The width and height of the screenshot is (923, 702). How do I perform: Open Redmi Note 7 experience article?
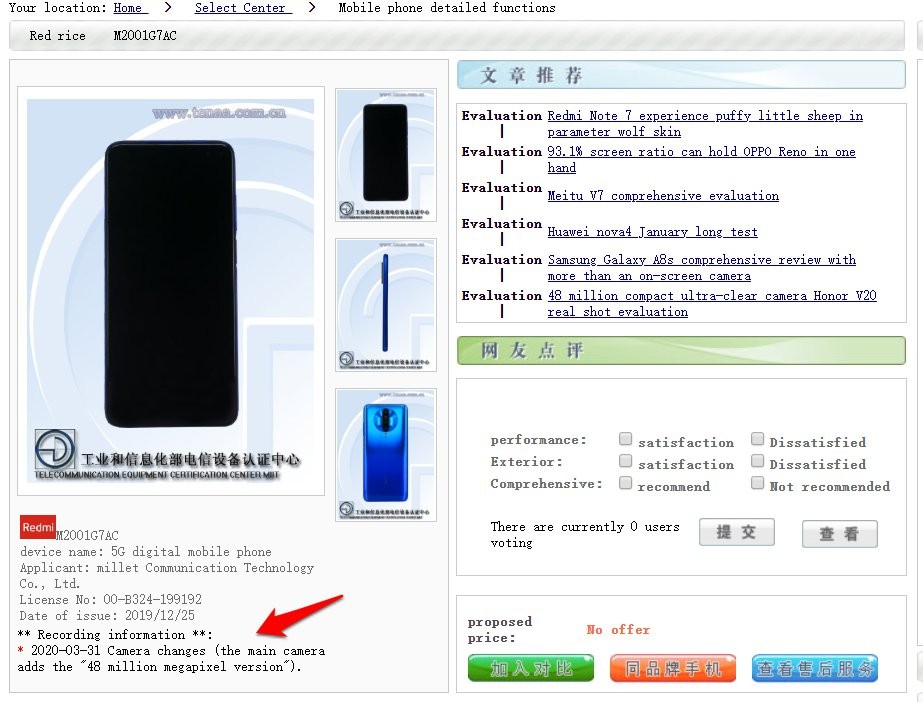point(705,124)
